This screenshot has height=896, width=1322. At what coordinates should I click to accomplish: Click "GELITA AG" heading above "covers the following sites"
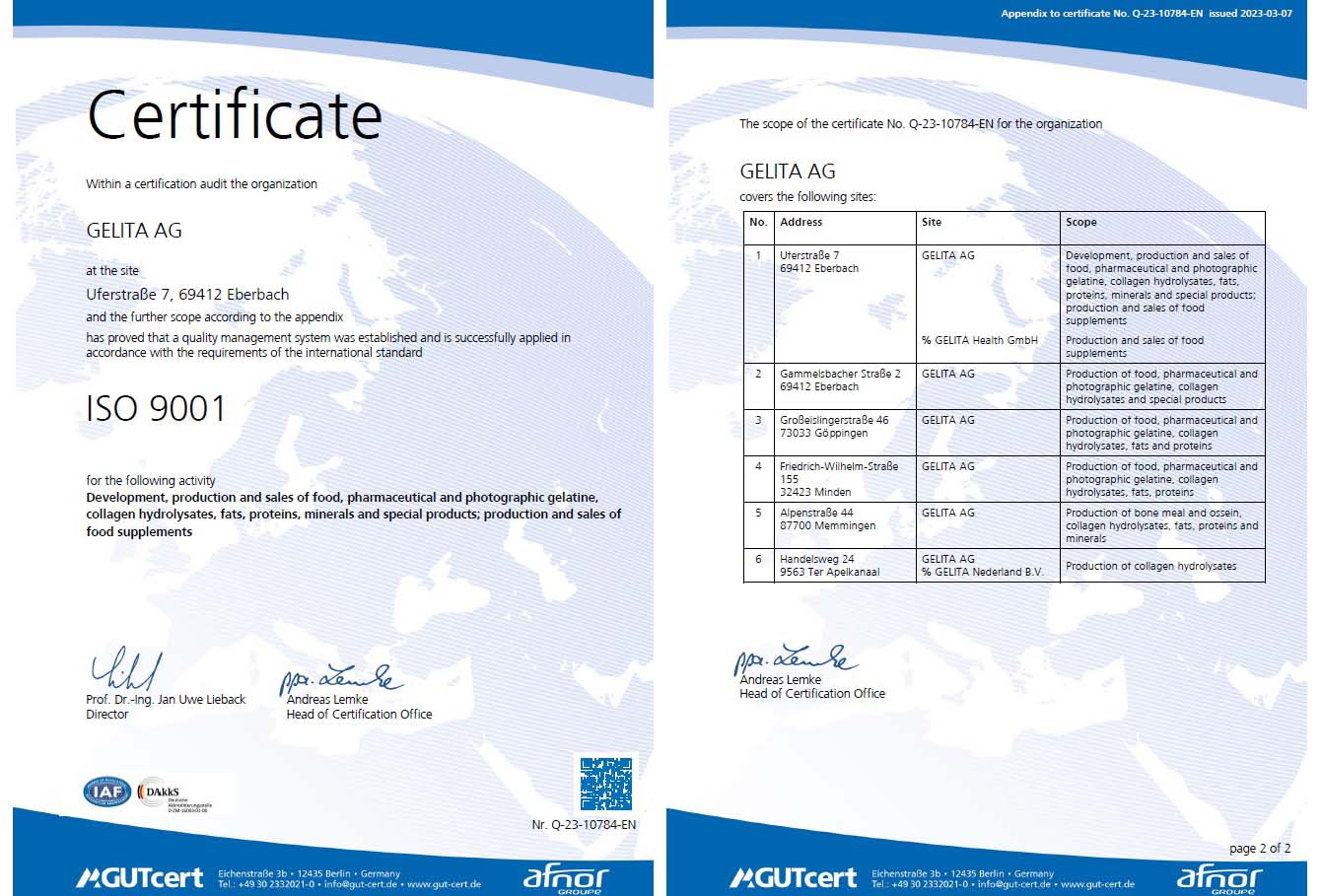coord(788,172)
